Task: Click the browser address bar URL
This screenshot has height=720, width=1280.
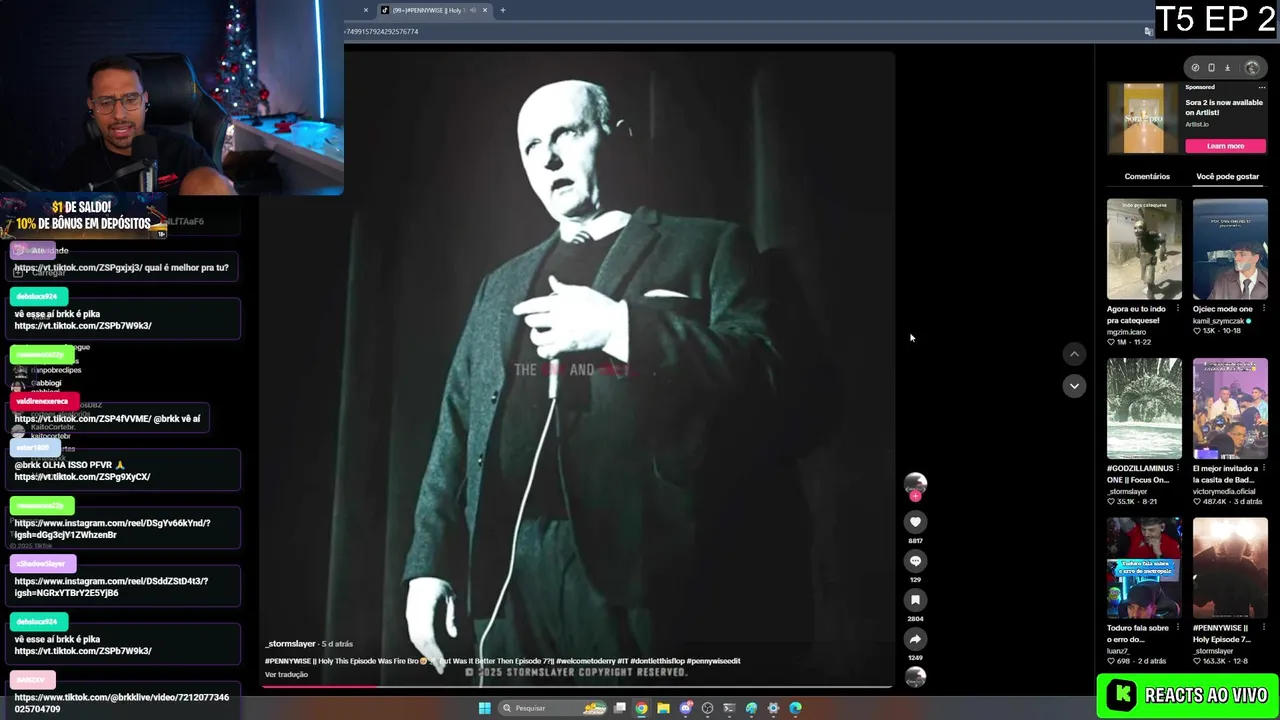Action: (382, 31)
